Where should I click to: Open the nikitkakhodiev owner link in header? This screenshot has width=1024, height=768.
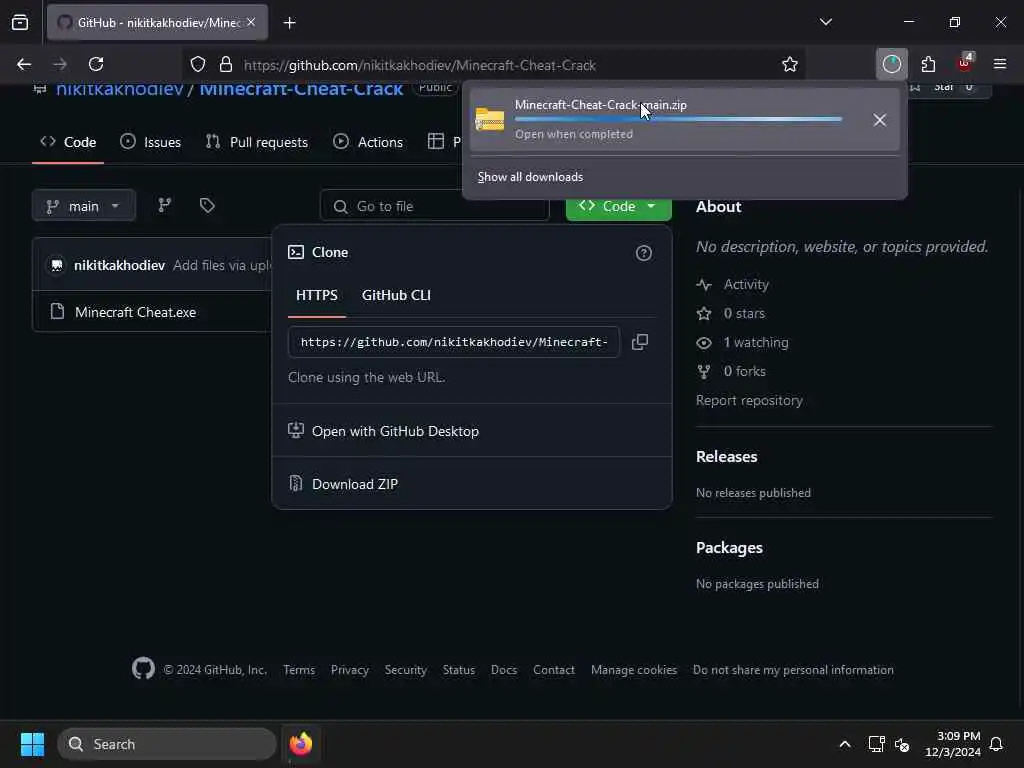(x=120, y=88)
